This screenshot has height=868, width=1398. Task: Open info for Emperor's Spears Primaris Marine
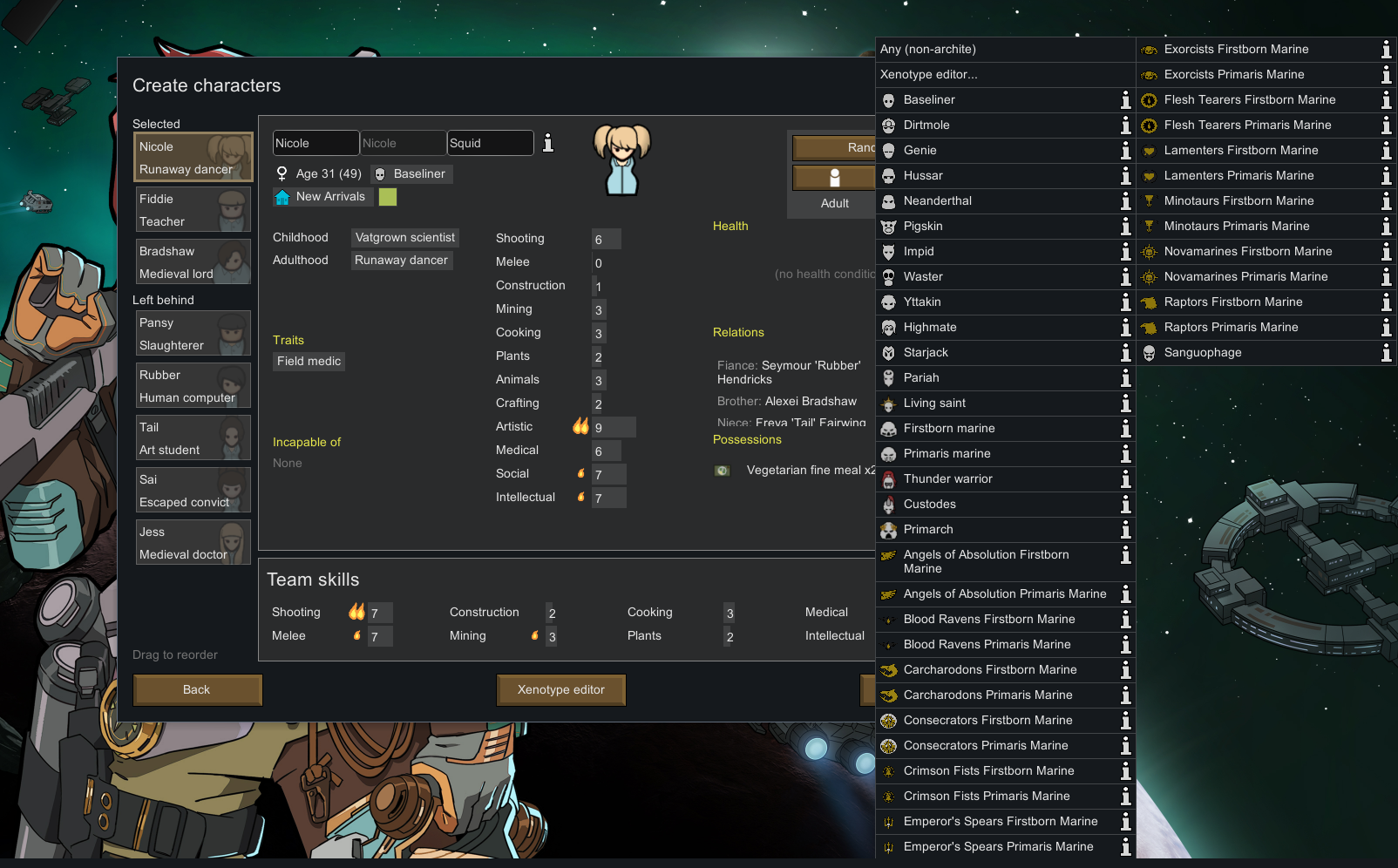pyautogui.click(x=1125, y=847)
